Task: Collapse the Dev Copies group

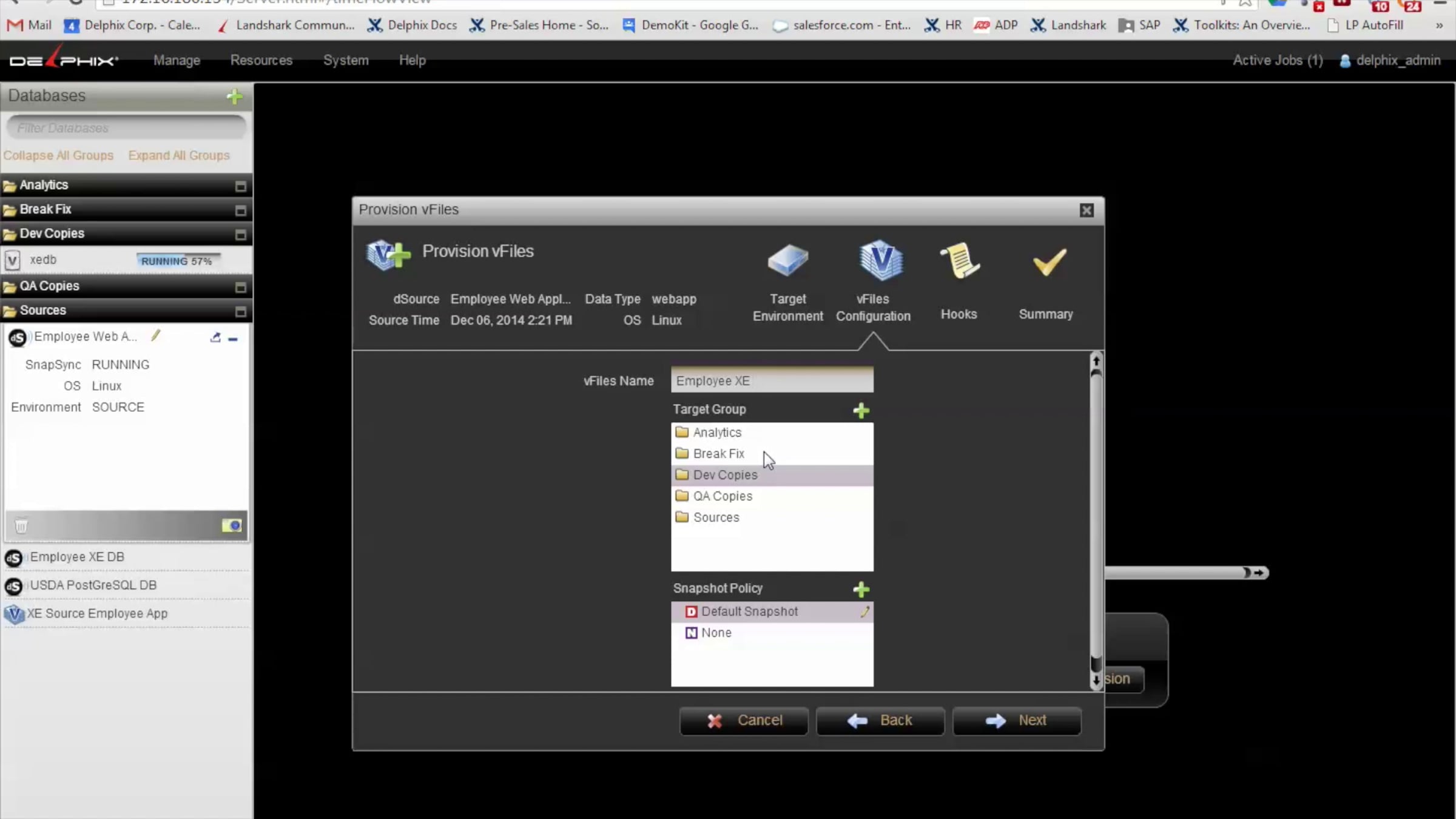Action: click(x=240, y=235)
